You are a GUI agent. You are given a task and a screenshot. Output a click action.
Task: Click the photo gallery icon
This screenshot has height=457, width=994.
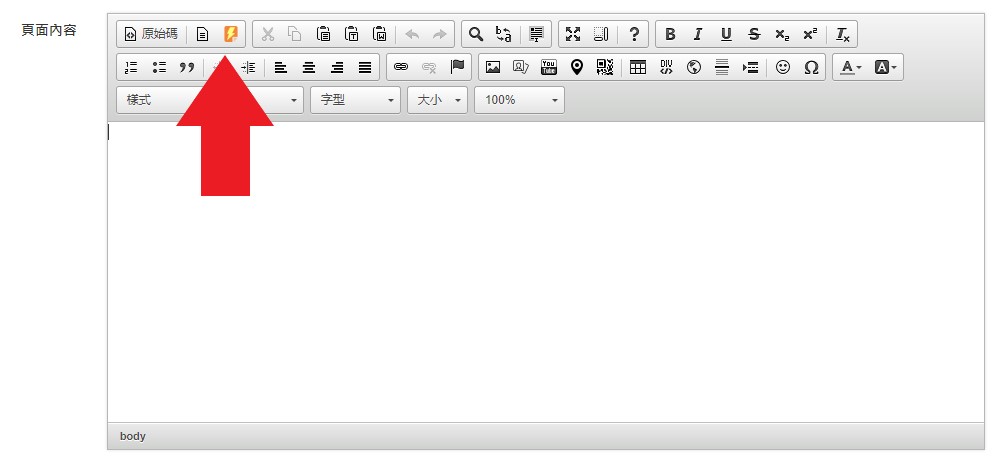tap(521, 67)
